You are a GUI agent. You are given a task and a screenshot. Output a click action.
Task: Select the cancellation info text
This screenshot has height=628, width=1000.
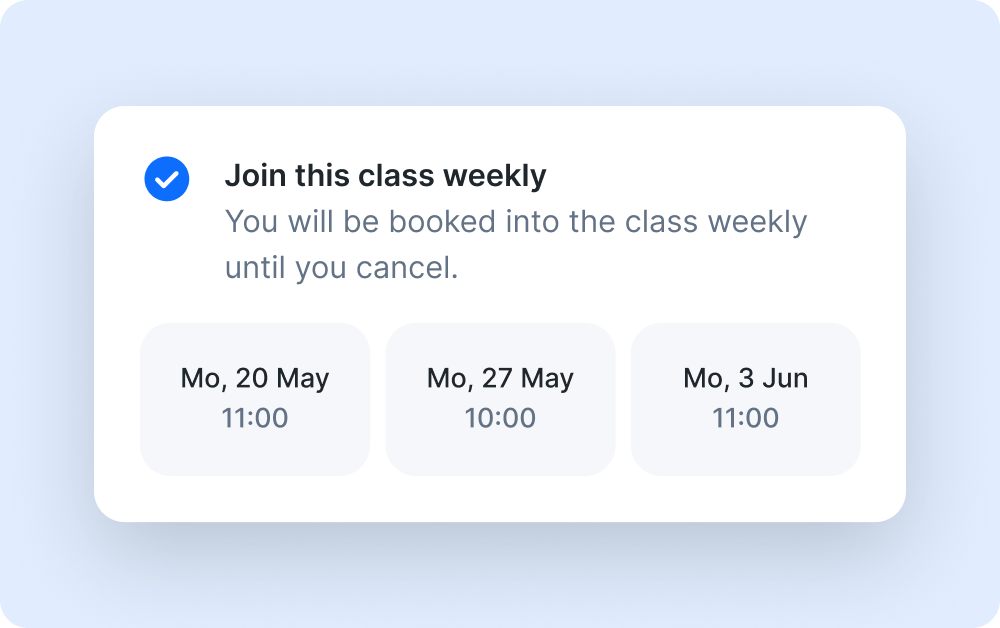coord(516,244)
